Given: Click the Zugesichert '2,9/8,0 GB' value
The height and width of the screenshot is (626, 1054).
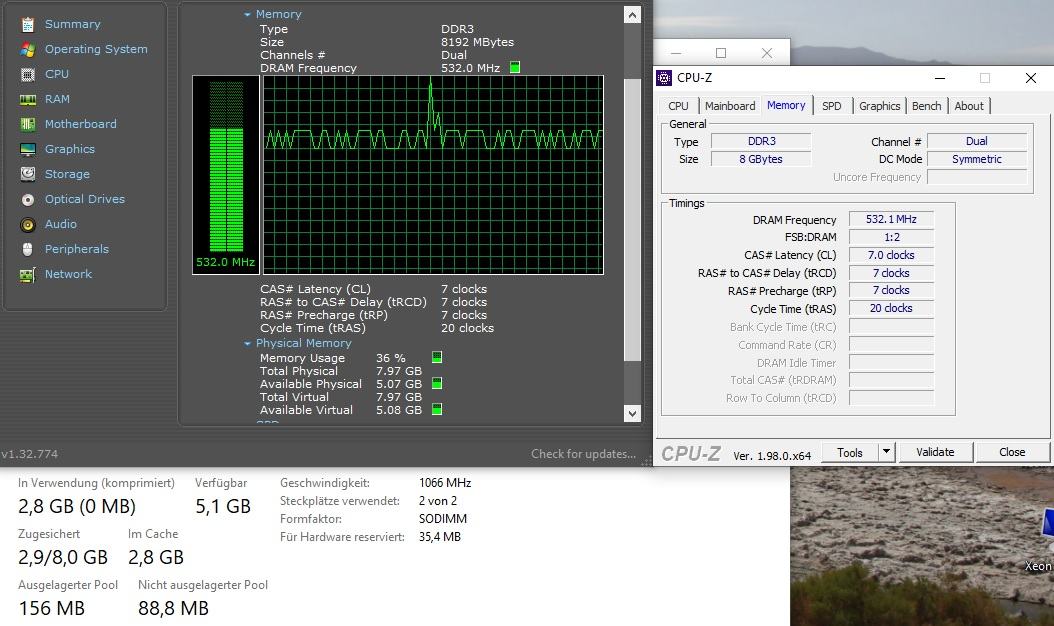Looking at the screenshot, I should pyautogui.click(x=63, y=557).
